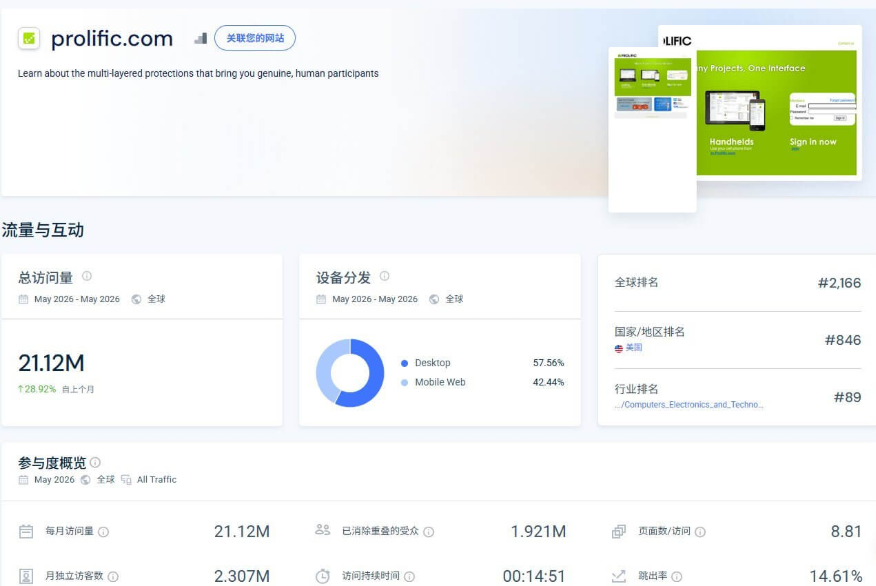Open the Computers_Electronics_and_Techno industry link

coord(689,404)
